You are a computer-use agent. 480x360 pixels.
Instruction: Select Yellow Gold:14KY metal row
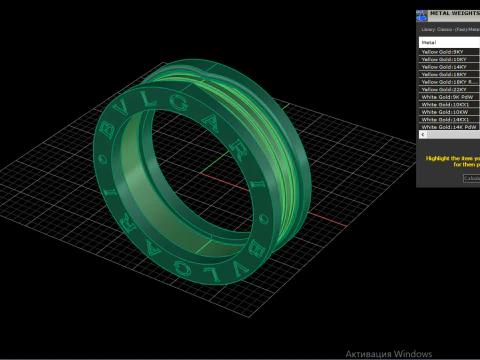449,67
